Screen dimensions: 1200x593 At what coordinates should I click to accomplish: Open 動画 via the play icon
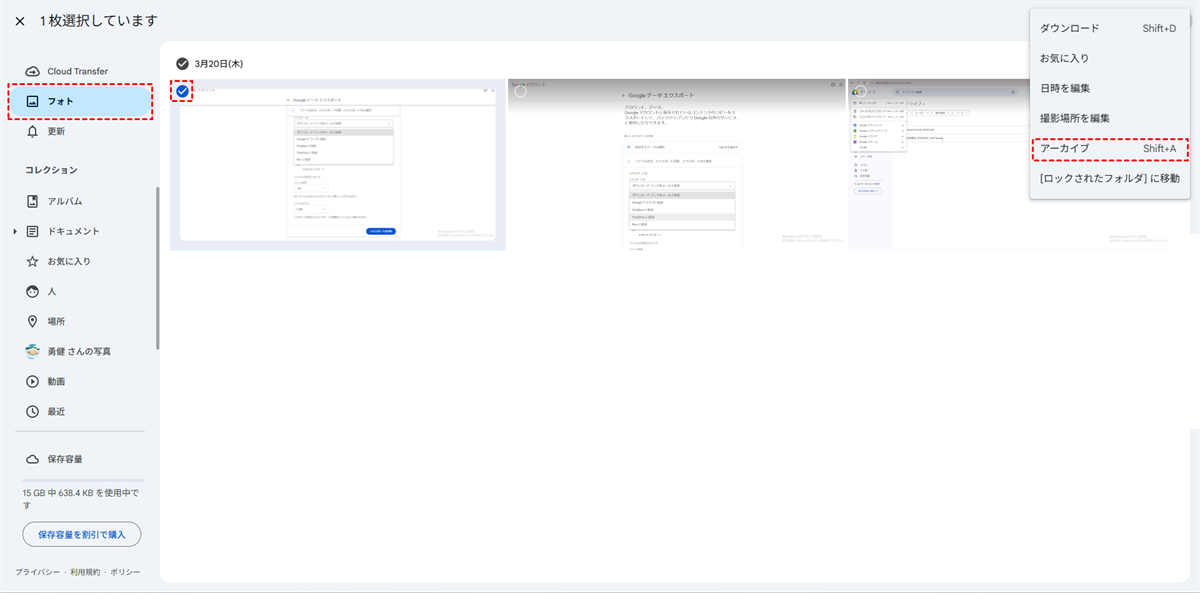[x=32, y=381]
